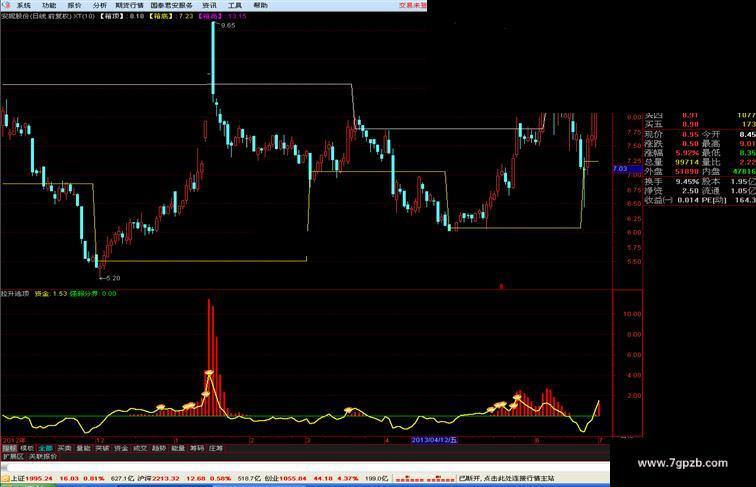Click the white horizontal scrollbar below the tabs

point(305,467)
